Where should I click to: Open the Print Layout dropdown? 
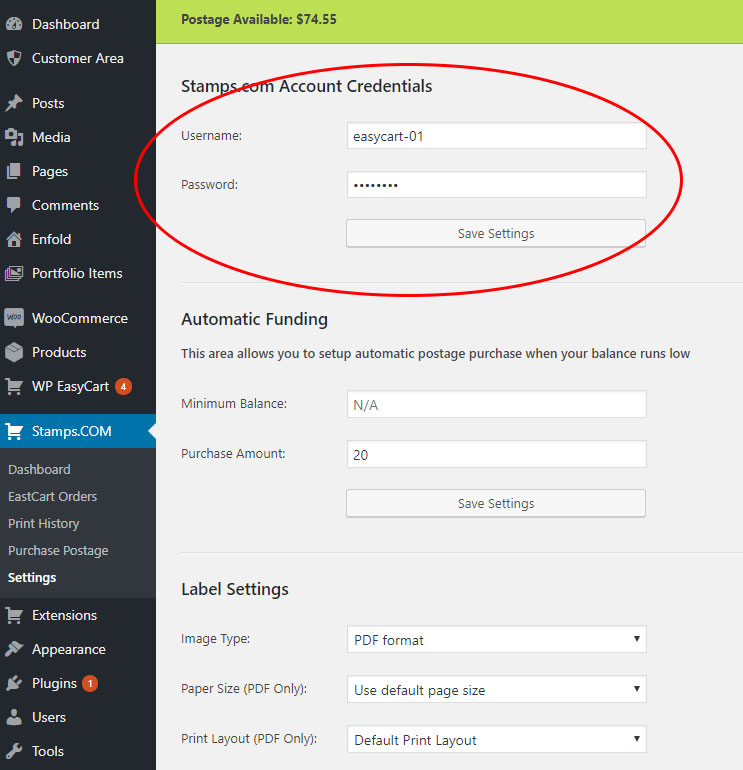tap(496, 739)
